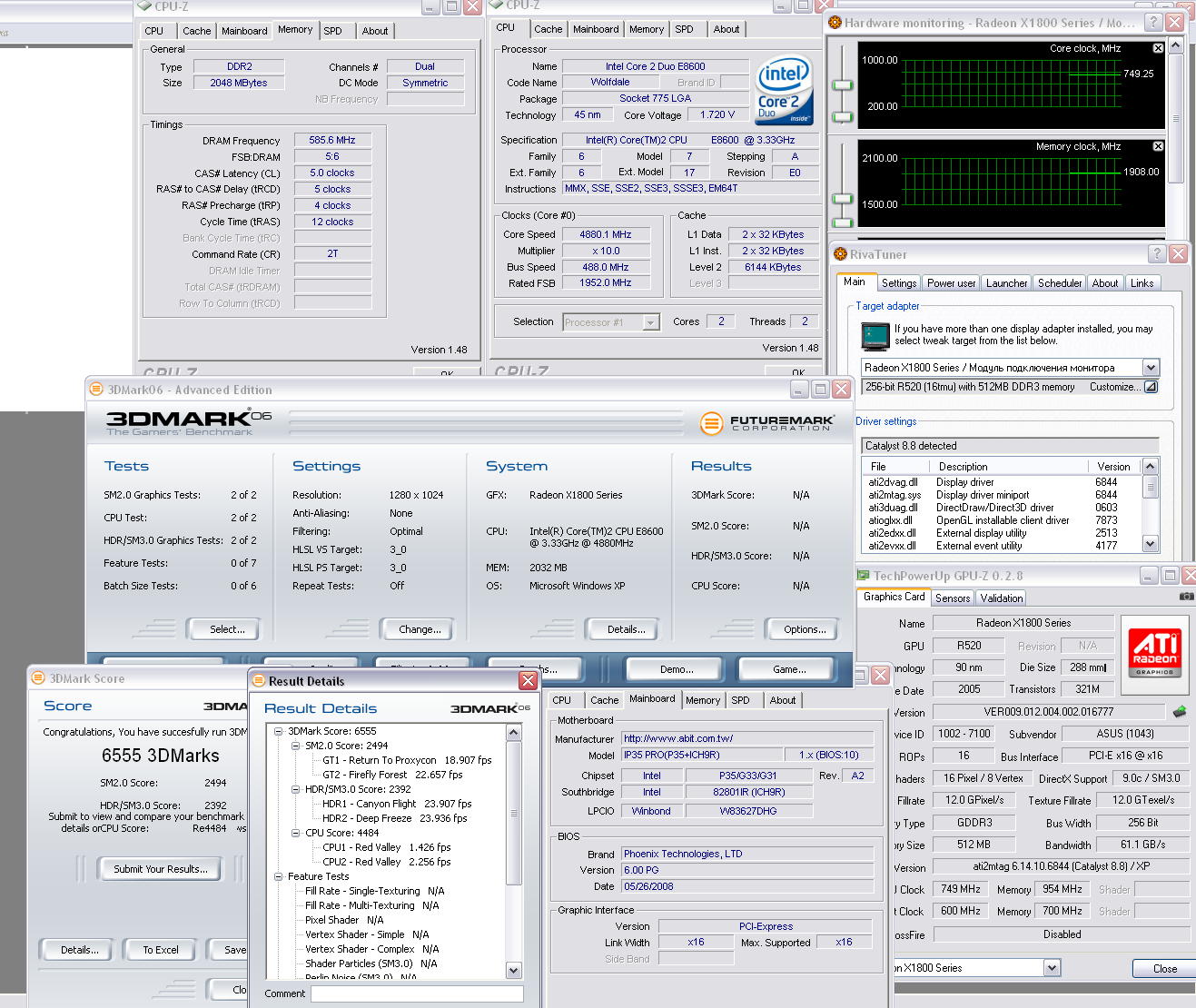Viewport: 1196px width, 1008px height.
Task: Minimize the GPU-Z window
Action: 1150,576
